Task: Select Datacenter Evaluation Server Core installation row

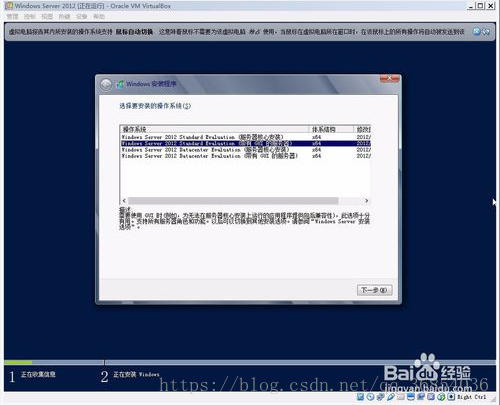Action: click(246, 150)
